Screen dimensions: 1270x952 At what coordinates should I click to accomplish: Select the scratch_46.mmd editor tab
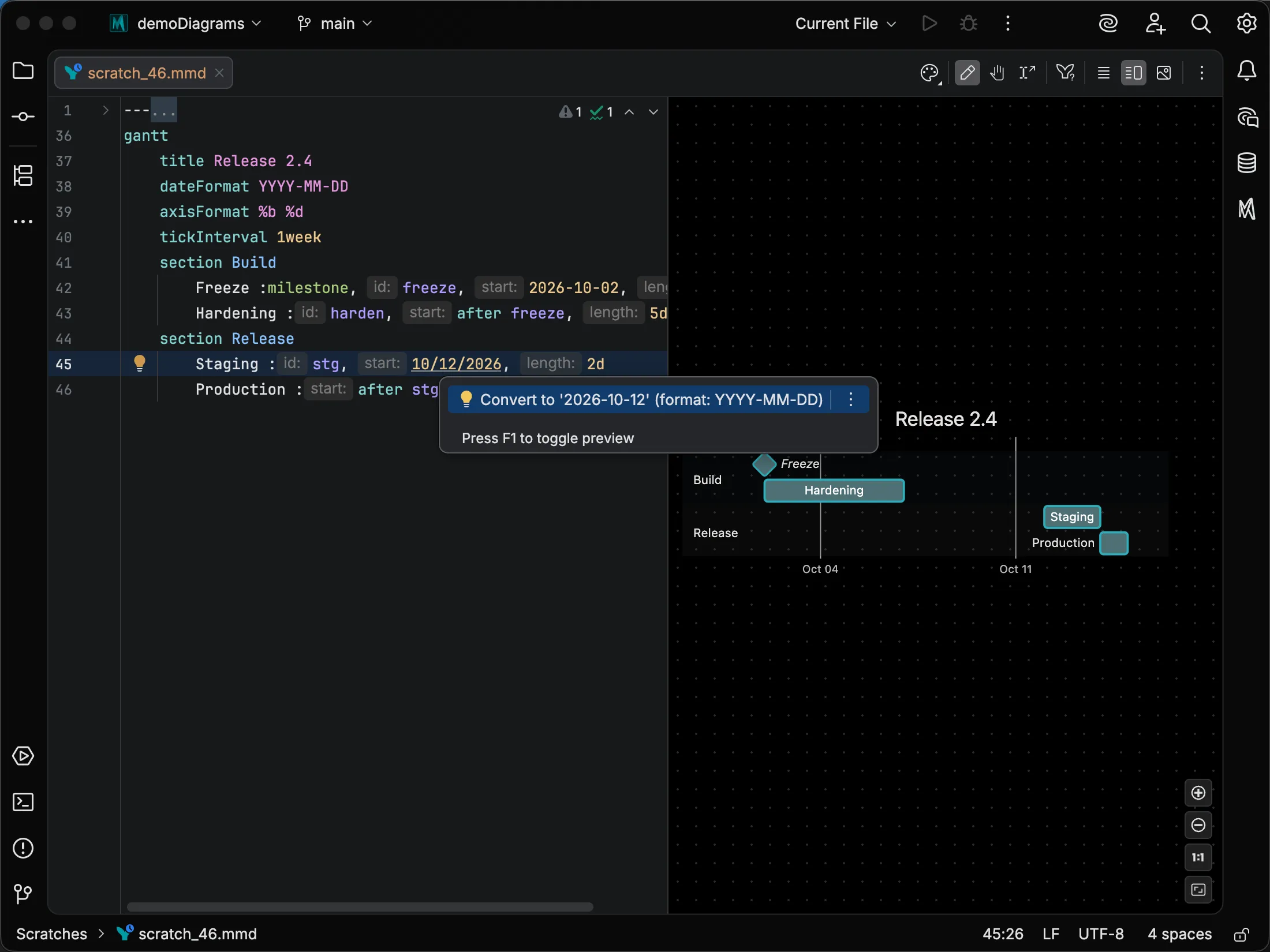tap(144, 73)
